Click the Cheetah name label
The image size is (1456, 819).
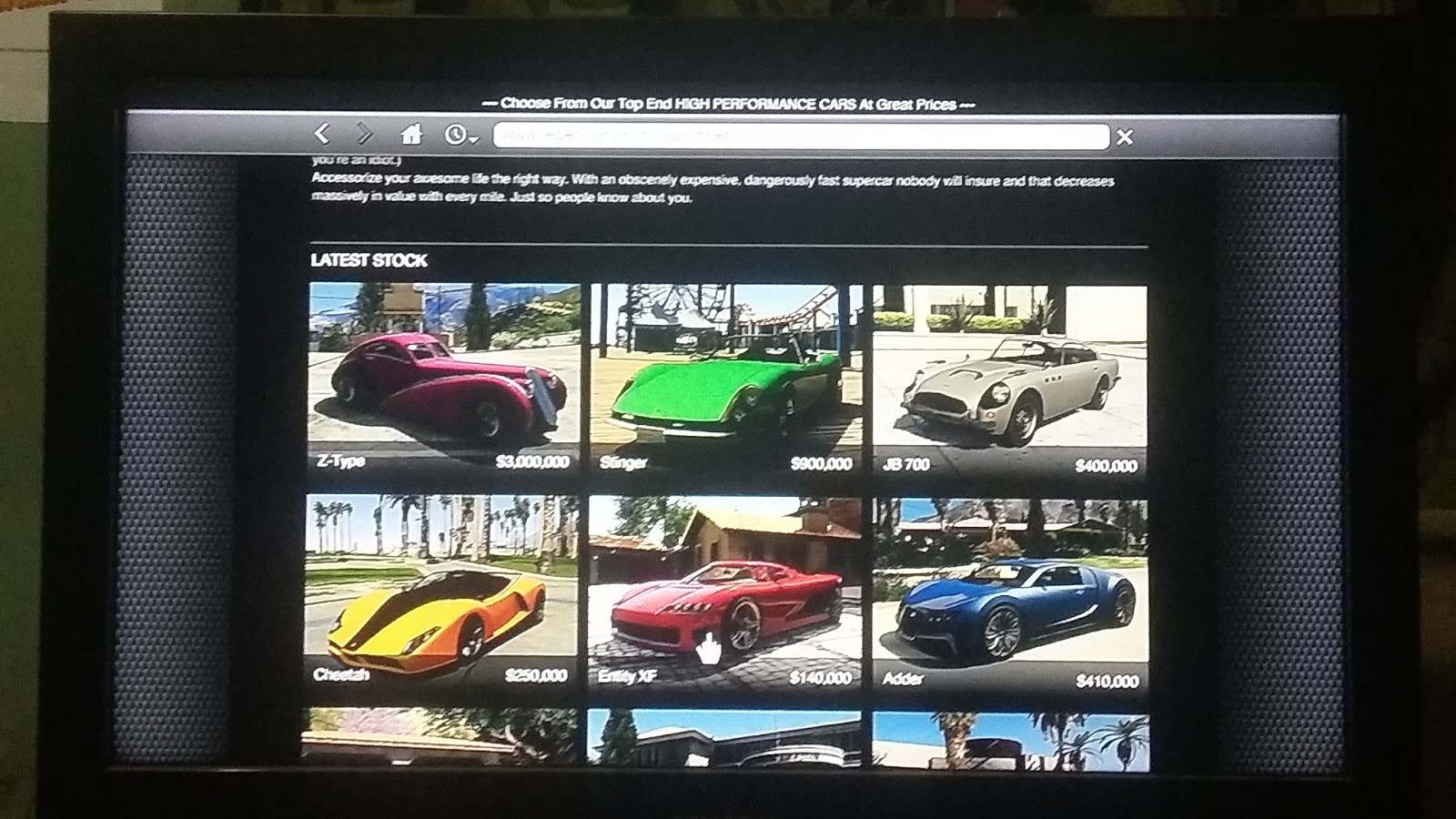pos(339,674)
